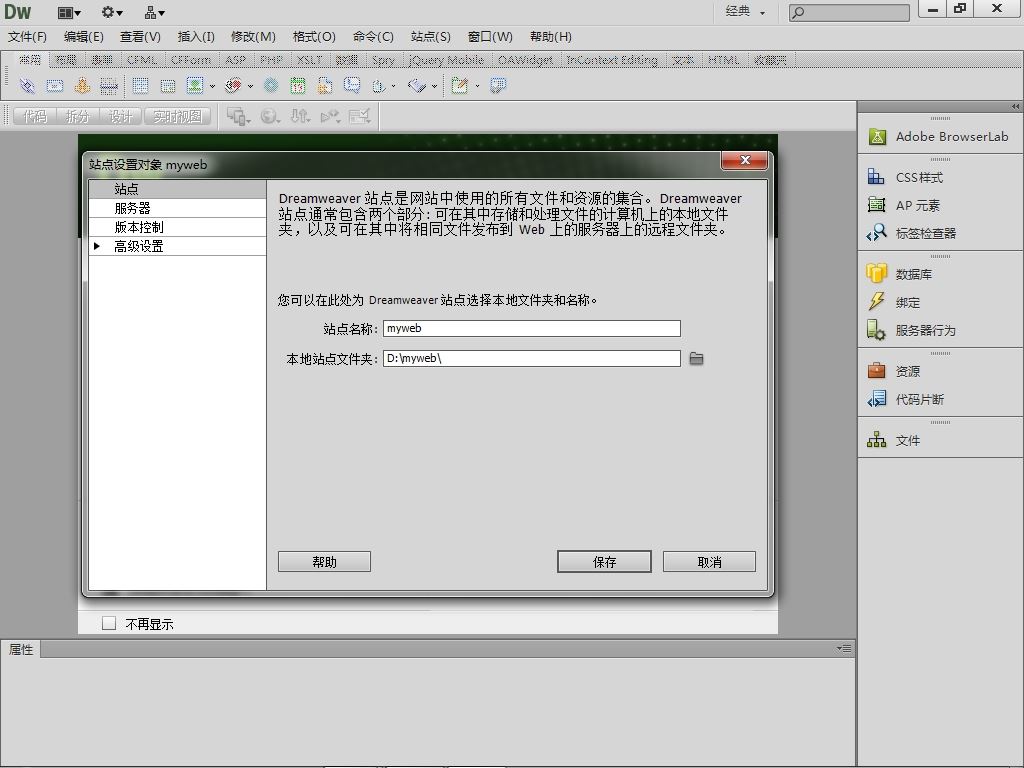Expand the 高级设置 category

[97, 246]
